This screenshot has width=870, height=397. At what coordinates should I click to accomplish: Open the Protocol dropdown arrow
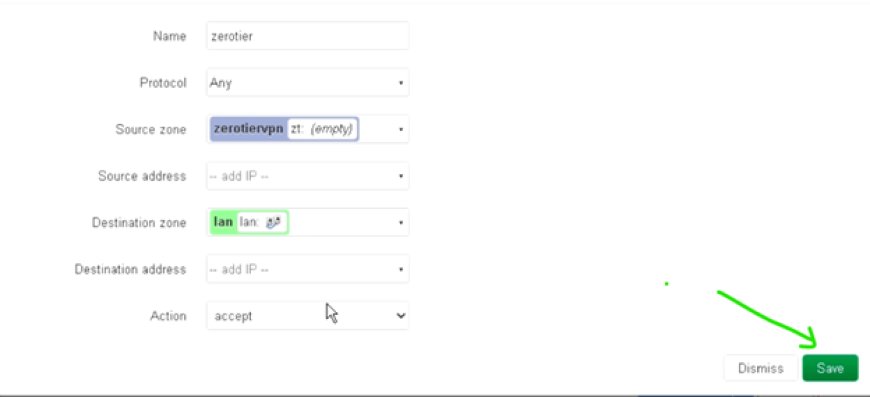401,83
